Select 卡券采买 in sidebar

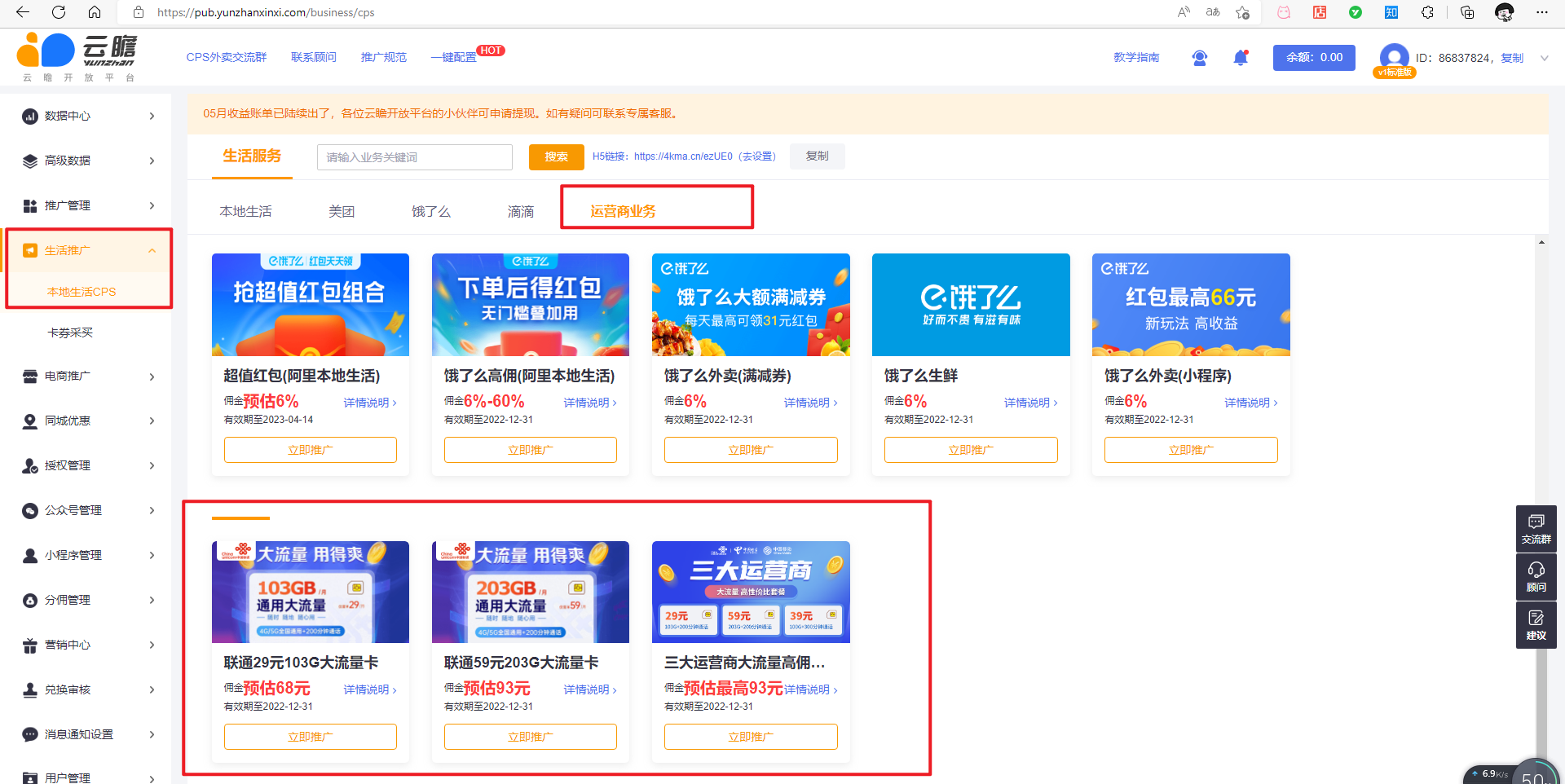point(70,333)
